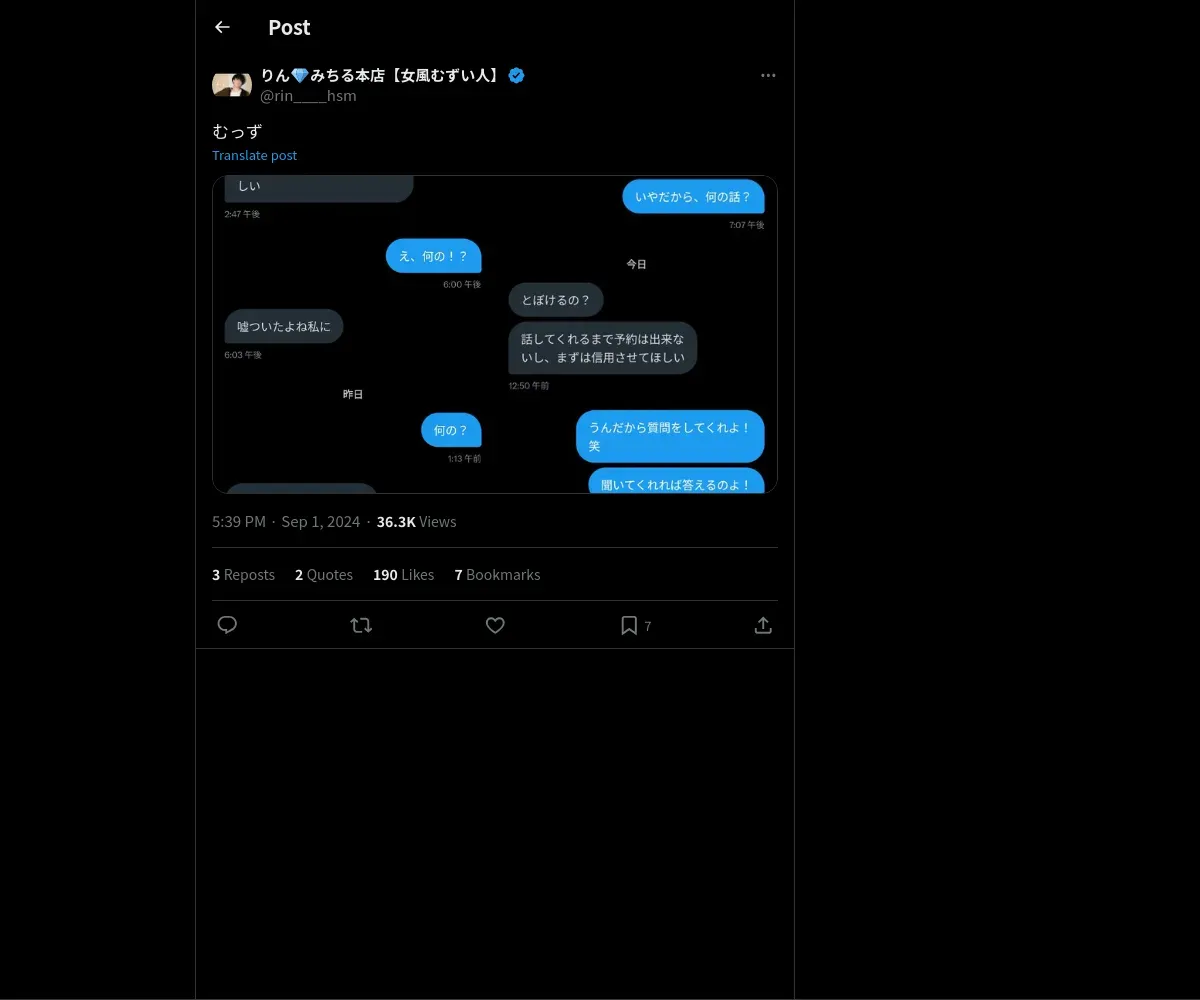
Task: View the 190 Likes list
Action: (x=403, y=575)
